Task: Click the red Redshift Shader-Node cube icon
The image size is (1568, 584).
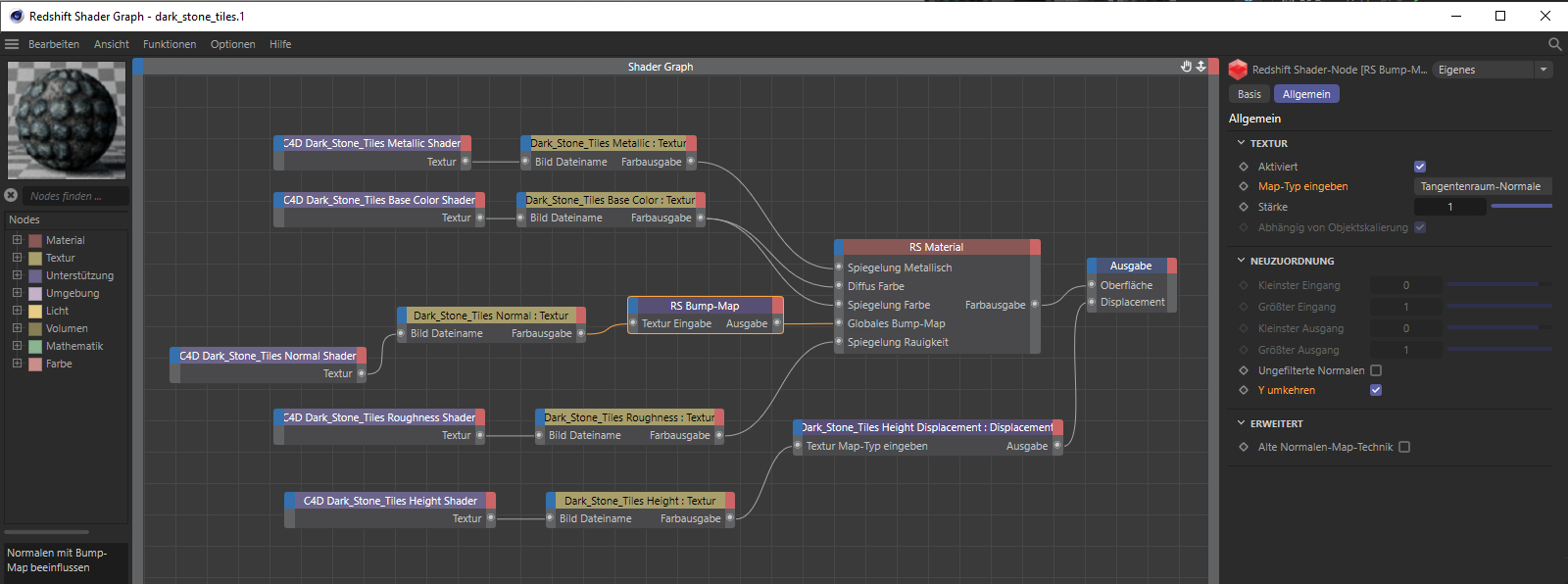Action: (x=1238, y=70)
